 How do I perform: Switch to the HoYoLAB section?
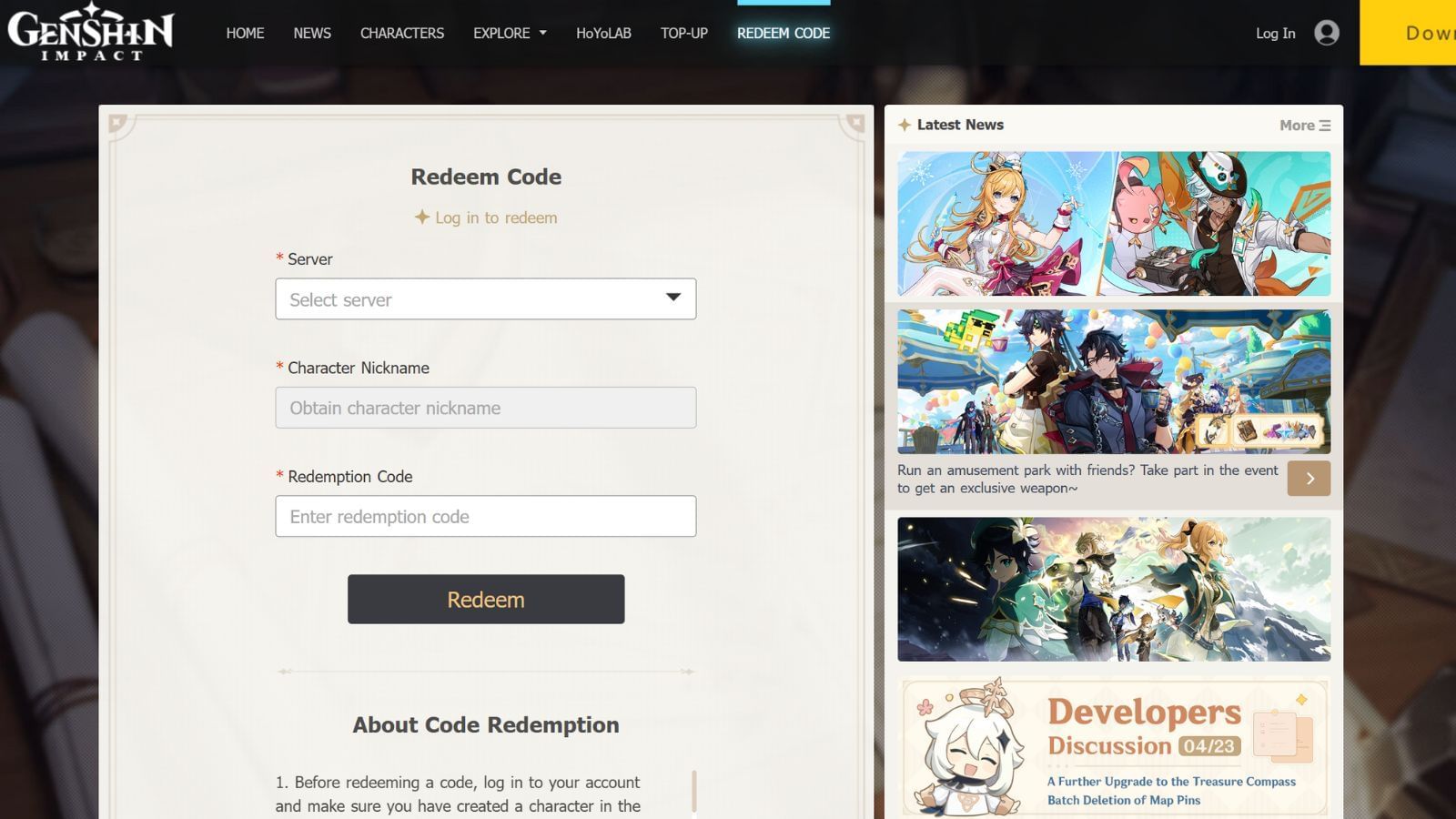pyautogui.click(x=603, y=33)
